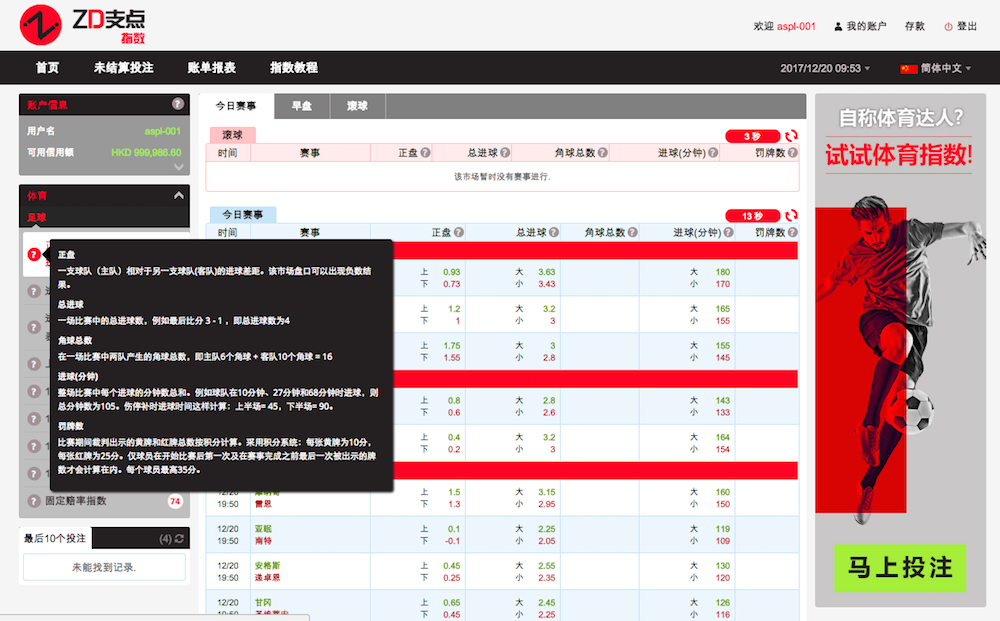Click help icon next to 罚牌数 in 滚球 table

(x=792, y=153)
